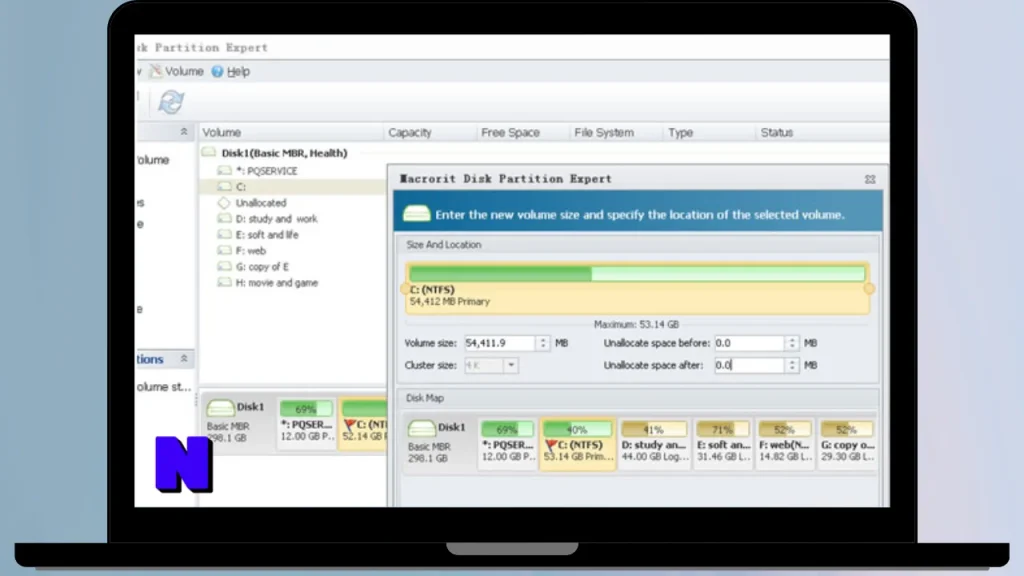
Task: Select Disk1 (Basic MBR, Health) row
Action: point(284,153)
